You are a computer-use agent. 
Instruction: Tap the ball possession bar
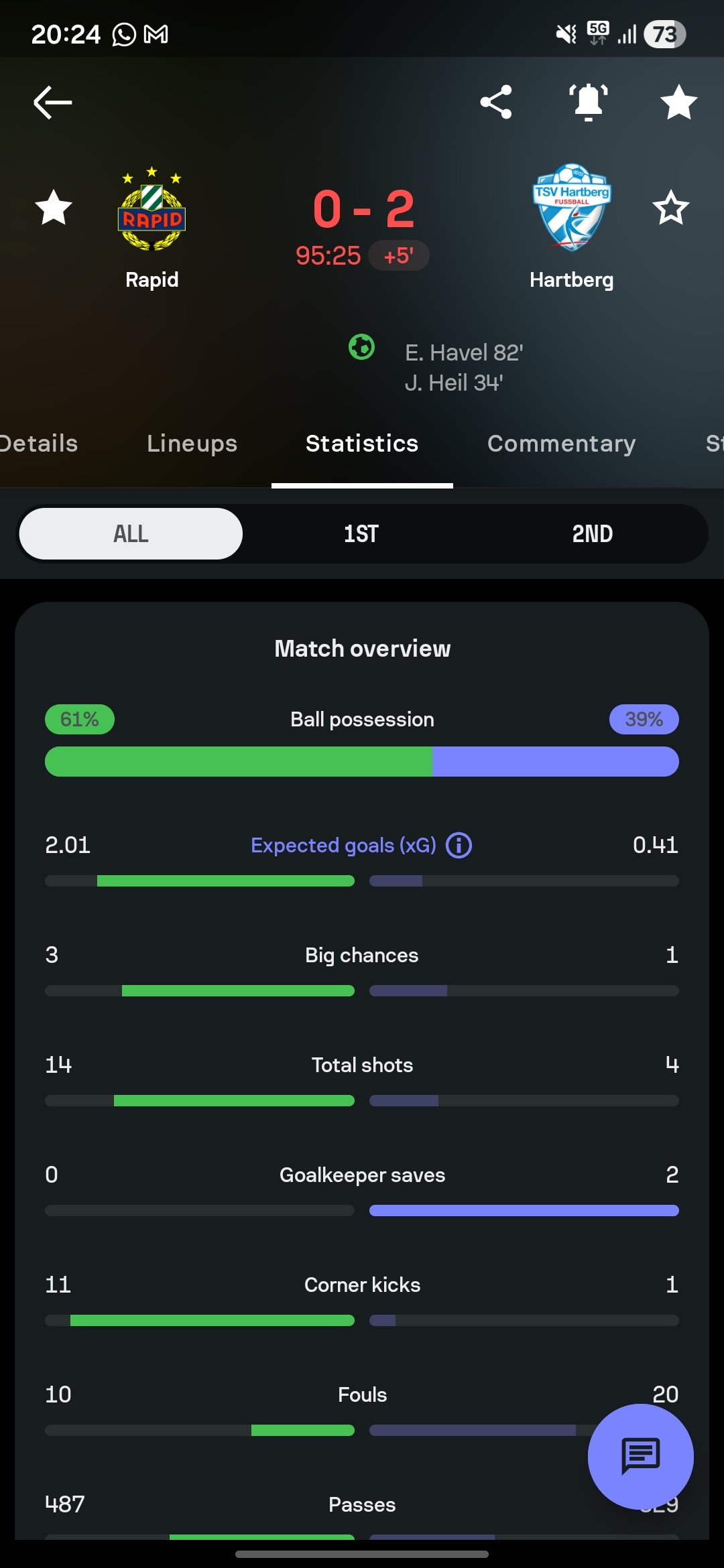362,762
